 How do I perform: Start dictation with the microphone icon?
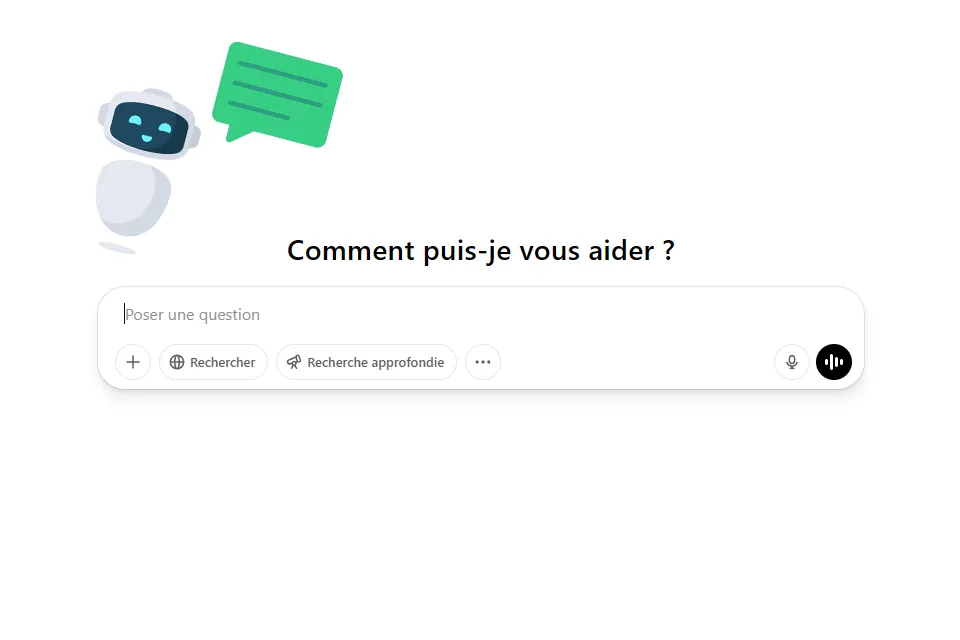(x=792, y=362)
